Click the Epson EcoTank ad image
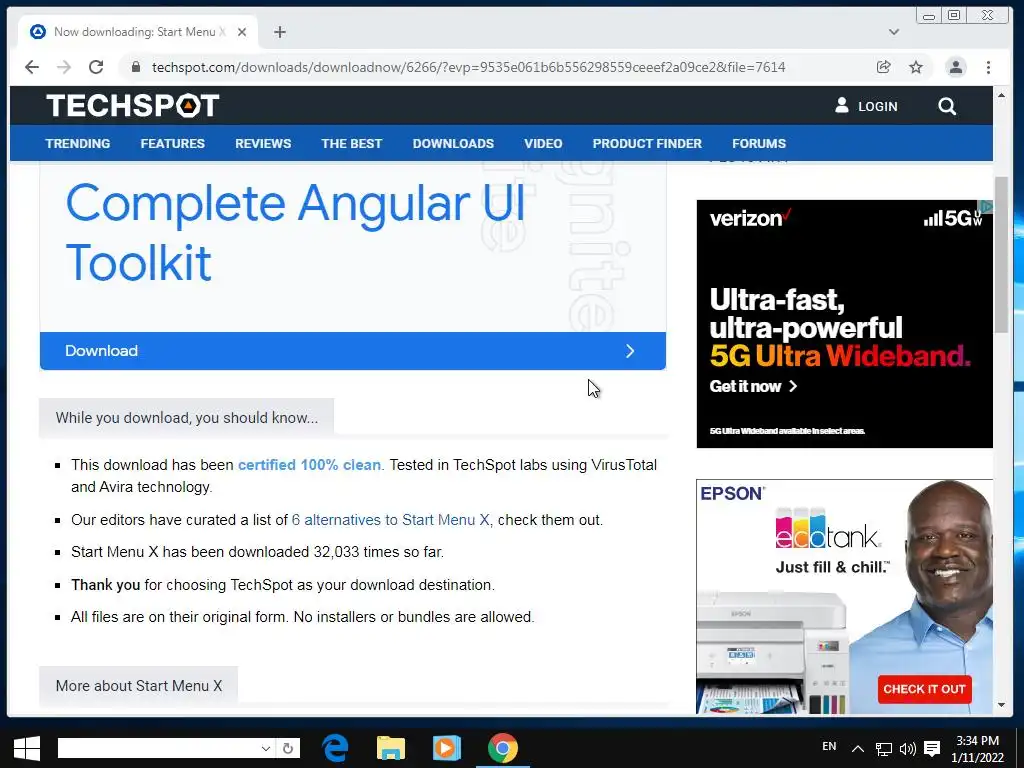The width and height of the screenshot is (1024, 768). point(844,596)
